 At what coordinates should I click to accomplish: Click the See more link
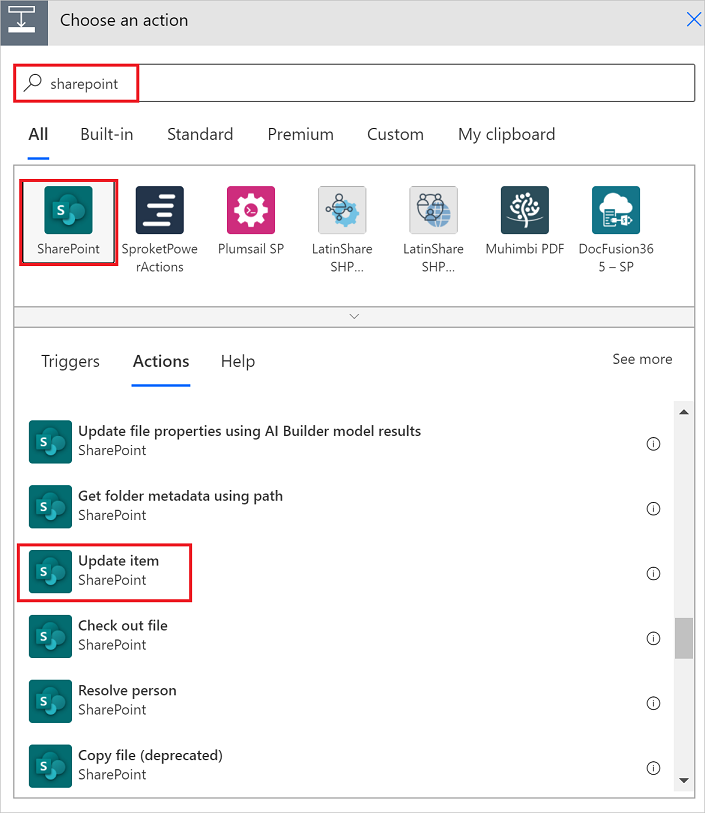[642, 359]
